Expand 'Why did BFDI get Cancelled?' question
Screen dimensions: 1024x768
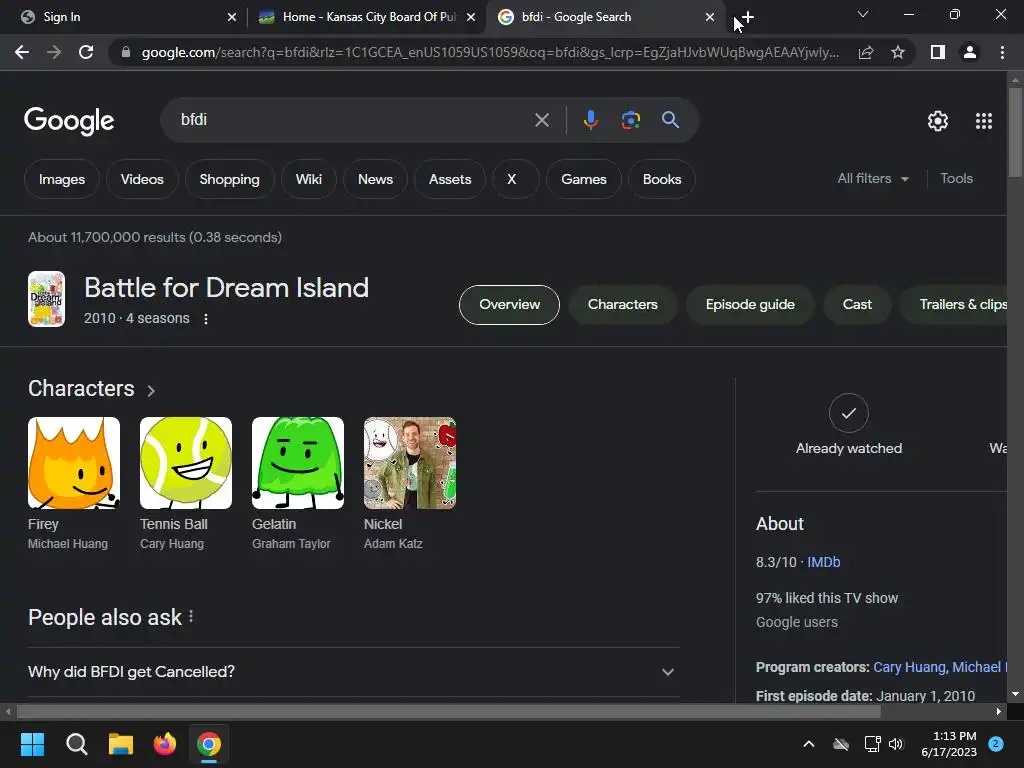(x=354, y=672)
